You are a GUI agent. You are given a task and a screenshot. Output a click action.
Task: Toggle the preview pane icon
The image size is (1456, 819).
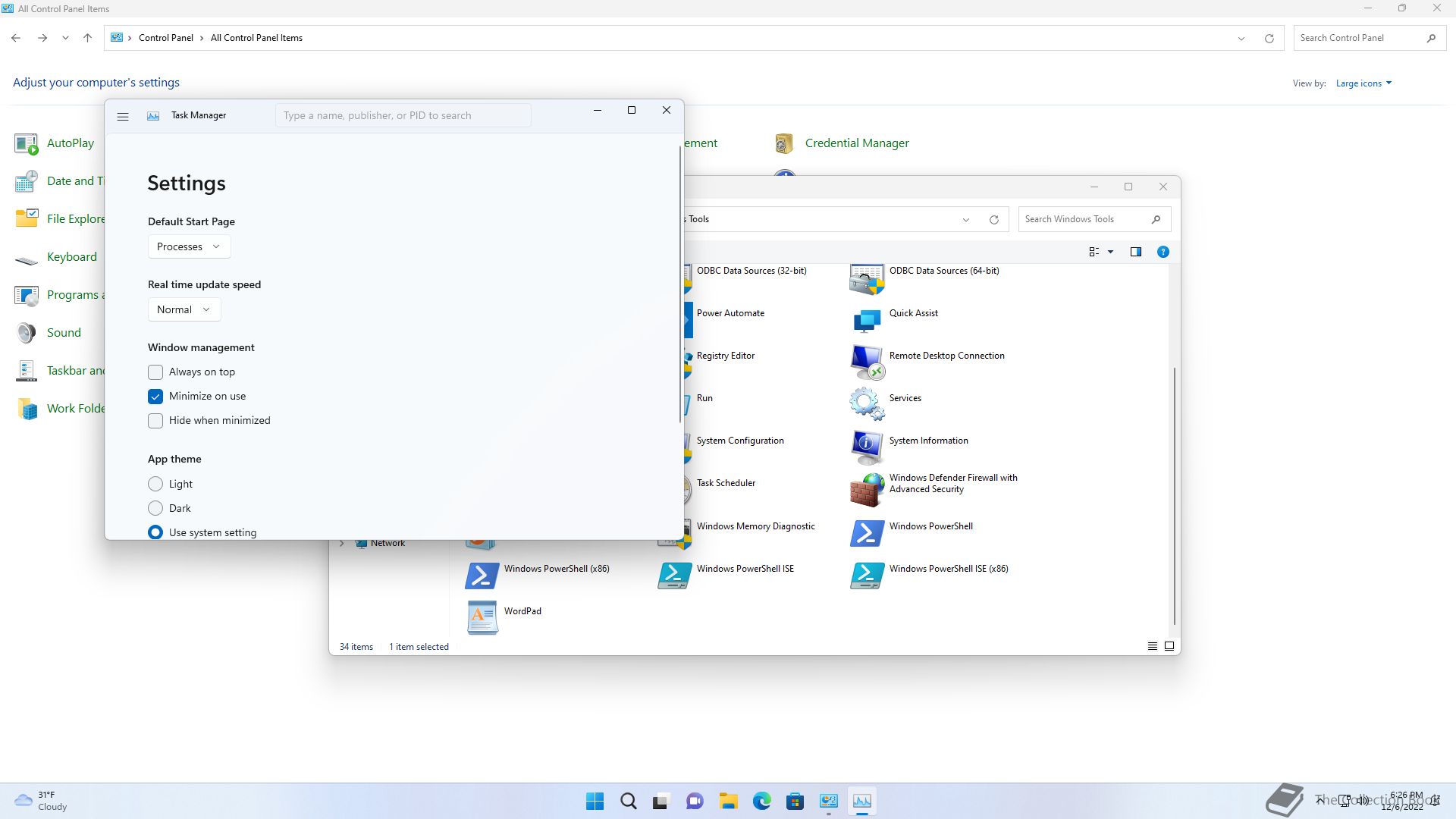coord(1135,252)
